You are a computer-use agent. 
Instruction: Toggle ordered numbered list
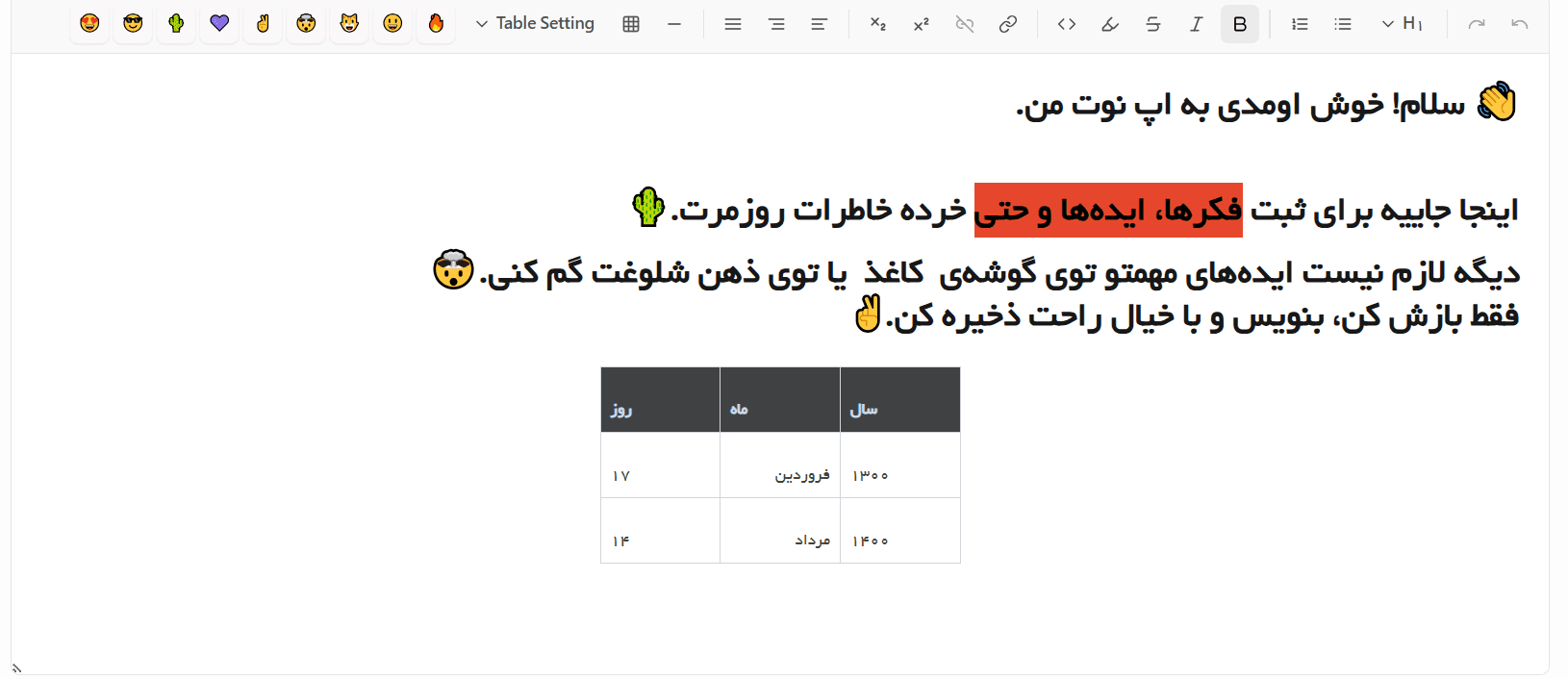[x=1300, y=24]
